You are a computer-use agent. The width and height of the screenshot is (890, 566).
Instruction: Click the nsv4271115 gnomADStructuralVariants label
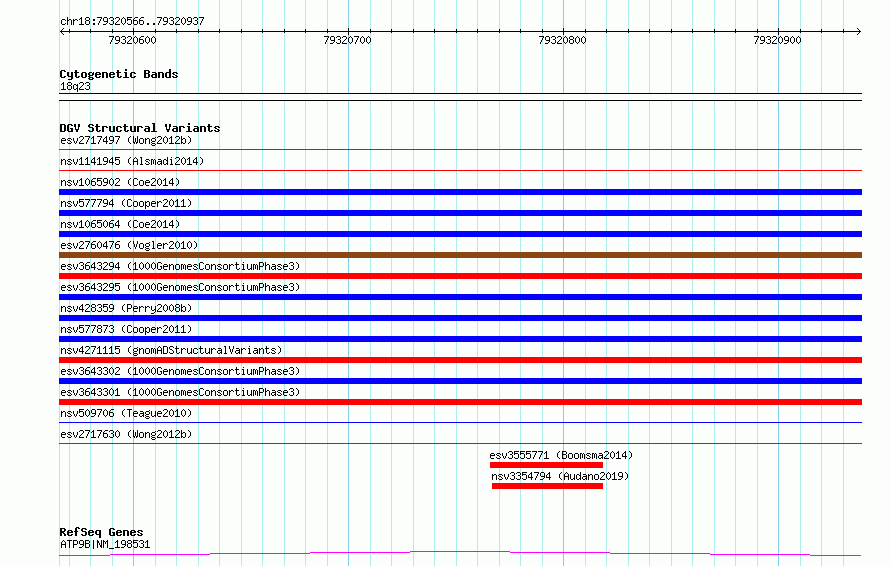click(171, 350)
